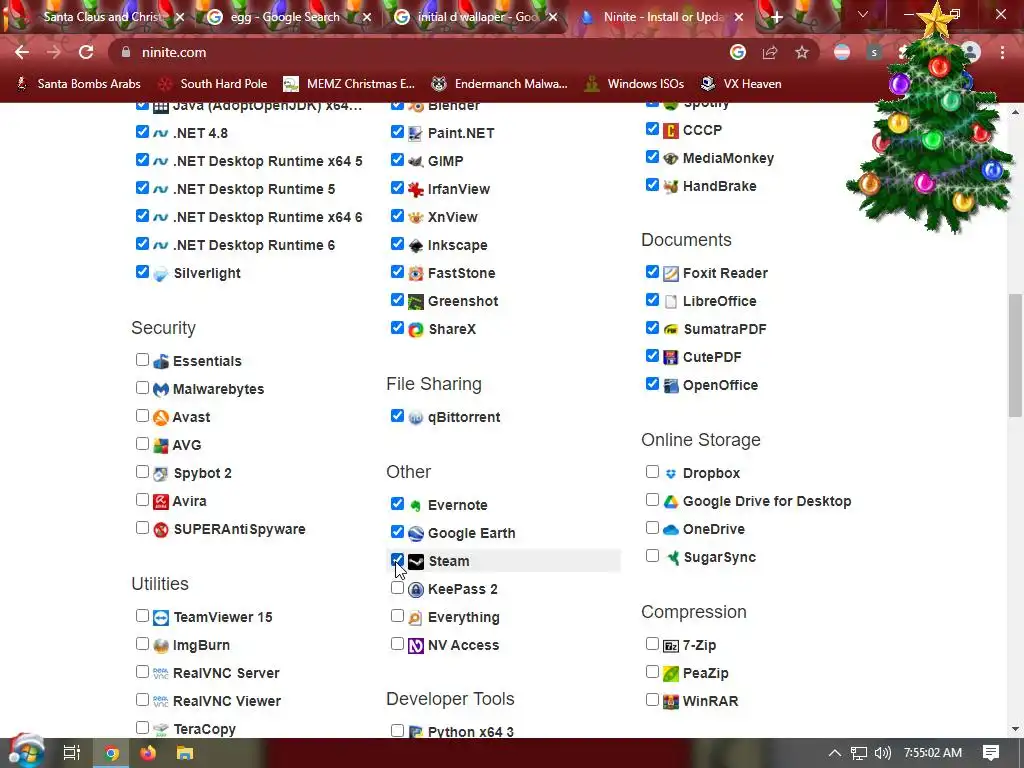The image size is (1024, 768).
Task: Click the IrfanView red icon
Action: point(415,189)
